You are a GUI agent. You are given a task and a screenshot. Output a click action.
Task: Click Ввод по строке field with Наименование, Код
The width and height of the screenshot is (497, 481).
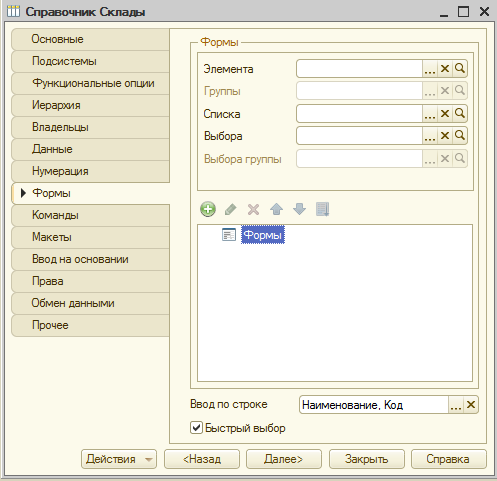(374, 405)
